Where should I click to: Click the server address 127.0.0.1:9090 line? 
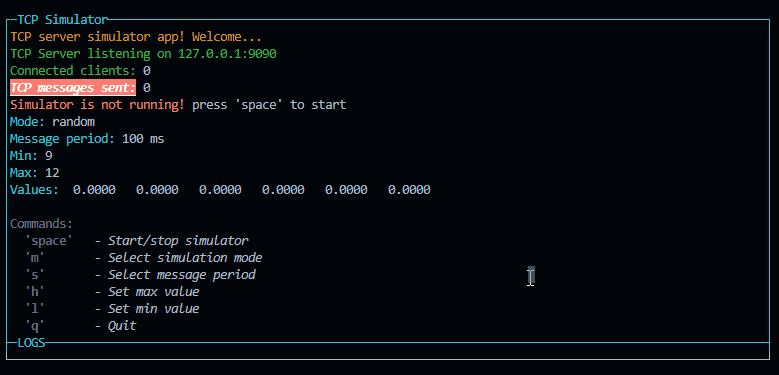(143, 54)
